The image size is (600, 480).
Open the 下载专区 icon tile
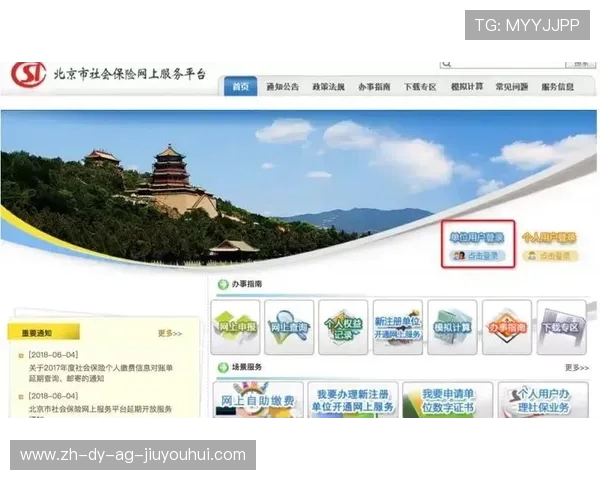tap(561, 327)
